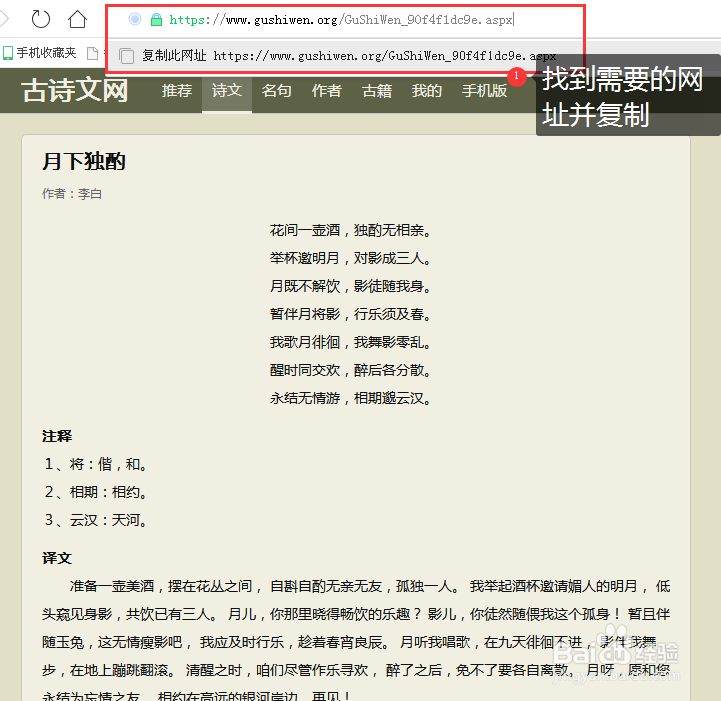Image resolution: width=721 pixels, height=701 pixels.
Task: Open the 古籍 navigation tab
Action: coord(377,91)
